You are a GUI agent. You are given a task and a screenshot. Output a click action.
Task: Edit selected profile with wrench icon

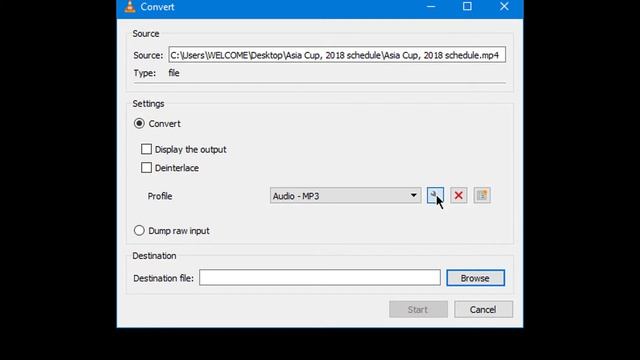(x=435, y=196)
